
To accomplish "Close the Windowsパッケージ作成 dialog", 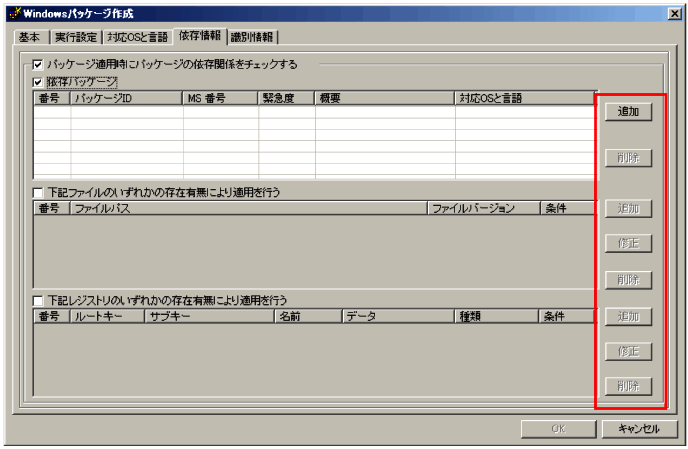I will click(x=674, y=14).
